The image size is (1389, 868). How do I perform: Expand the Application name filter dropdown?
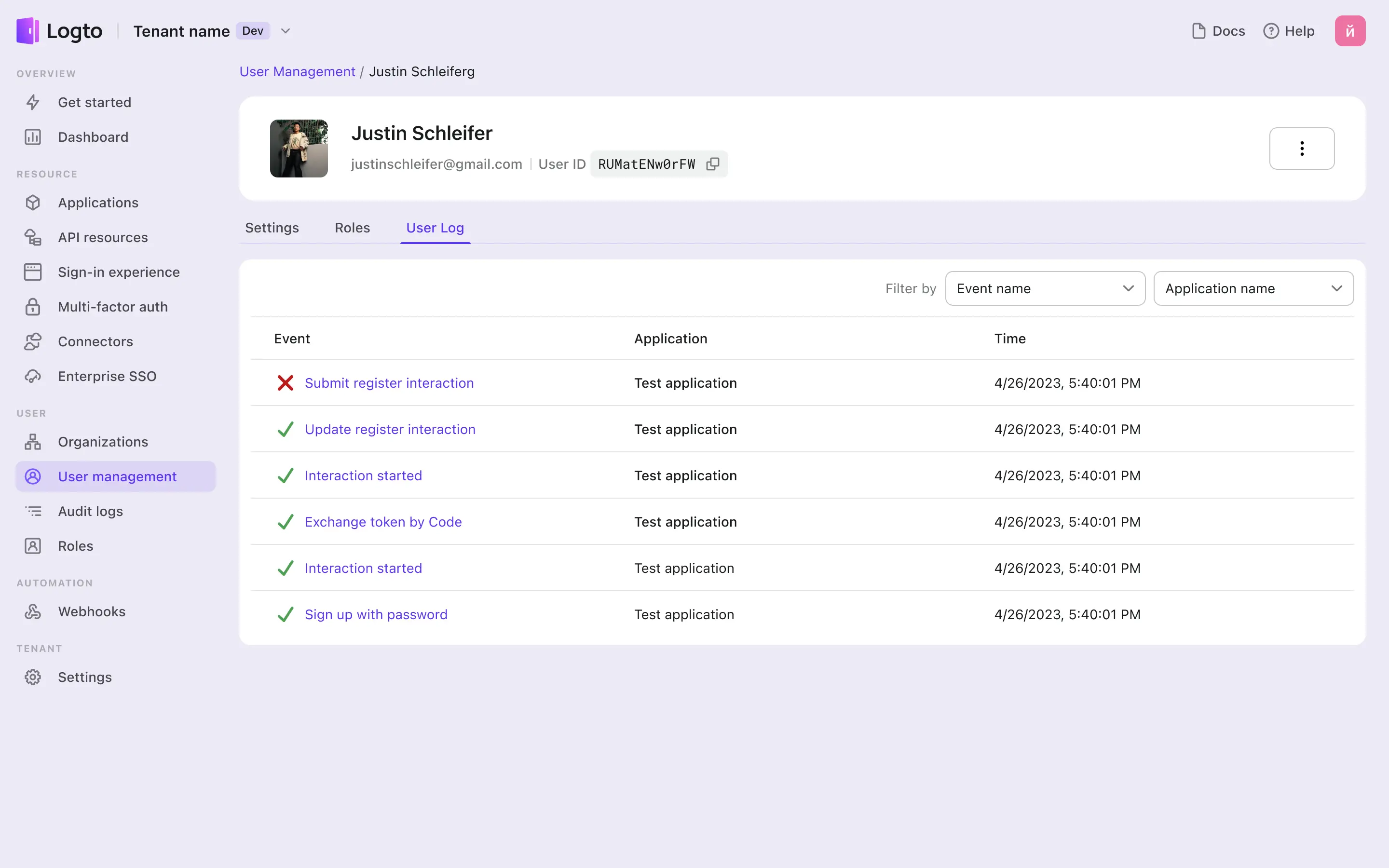coord(1254,288)
